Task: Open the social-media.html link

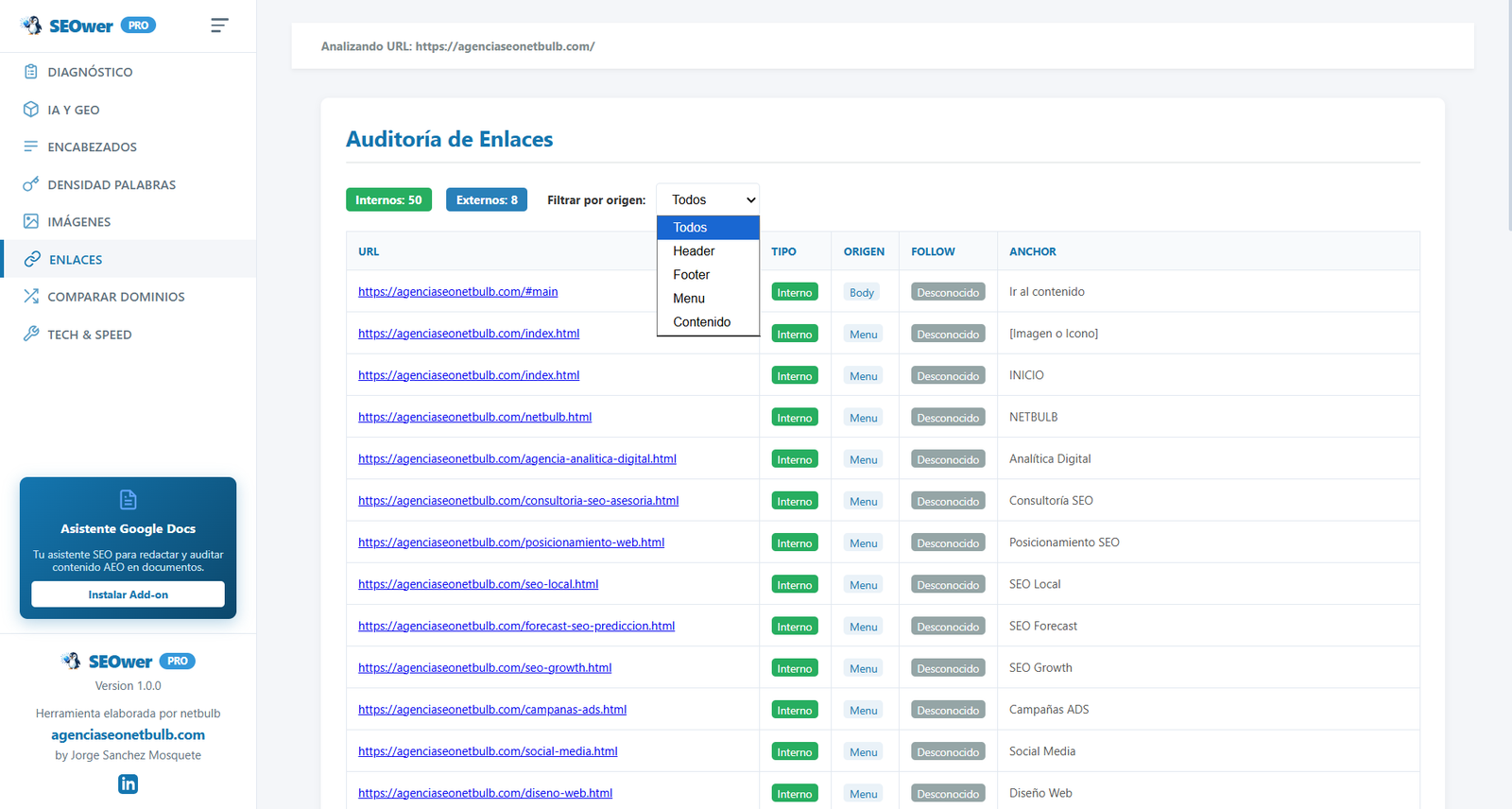Action: pos(488,751)
